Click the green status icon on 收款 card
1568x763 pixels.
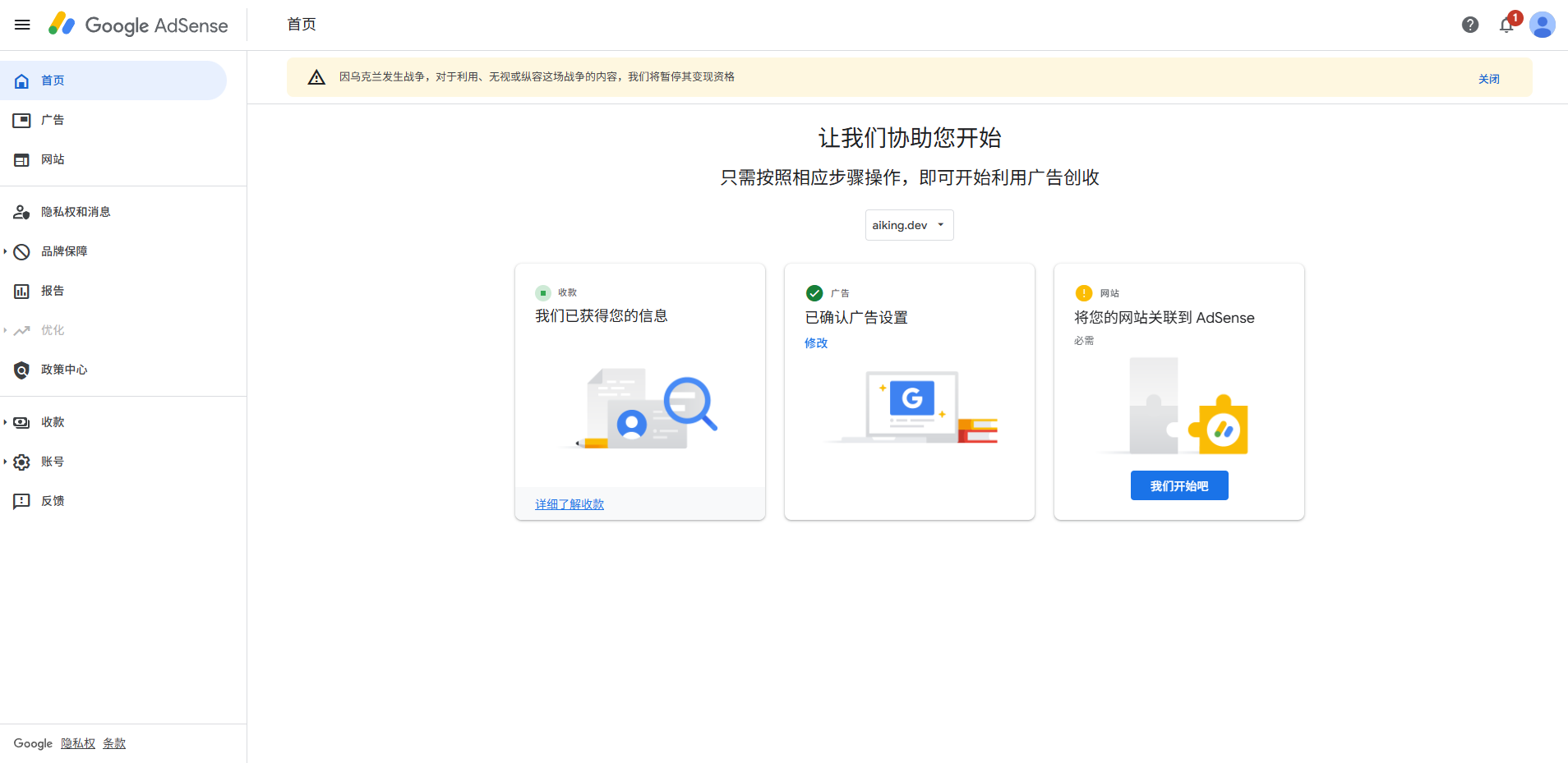click(x=543, y=292)
